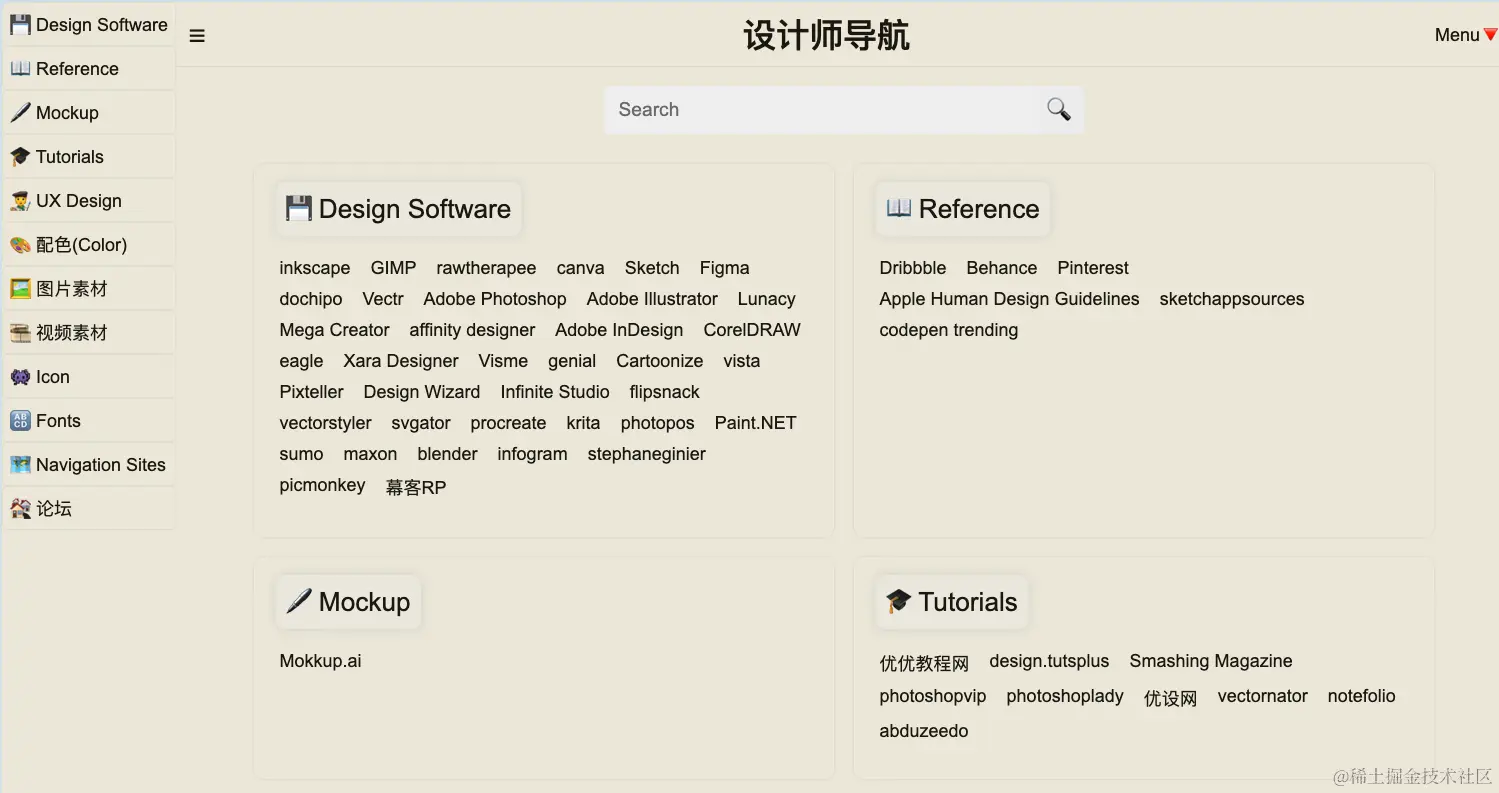Choose Navigation Sites in the sidebar
1499x793 pixels.
89,465
